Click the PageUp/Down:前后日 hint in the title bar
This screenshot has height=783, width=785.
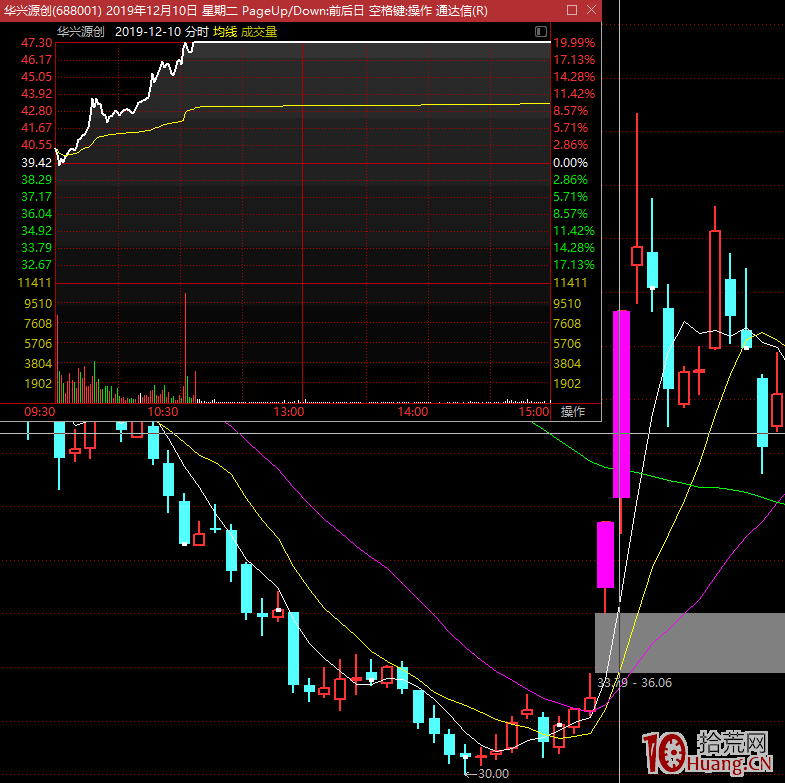pos(303,11)
